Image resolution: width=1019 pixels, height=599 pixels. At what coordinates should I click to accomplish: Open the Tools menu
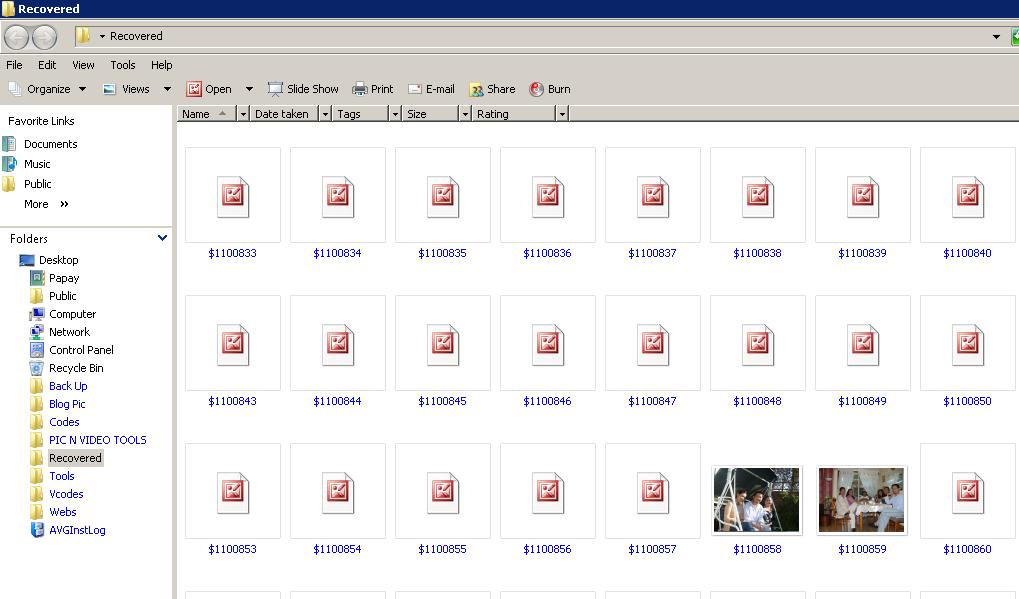point(123,65)
